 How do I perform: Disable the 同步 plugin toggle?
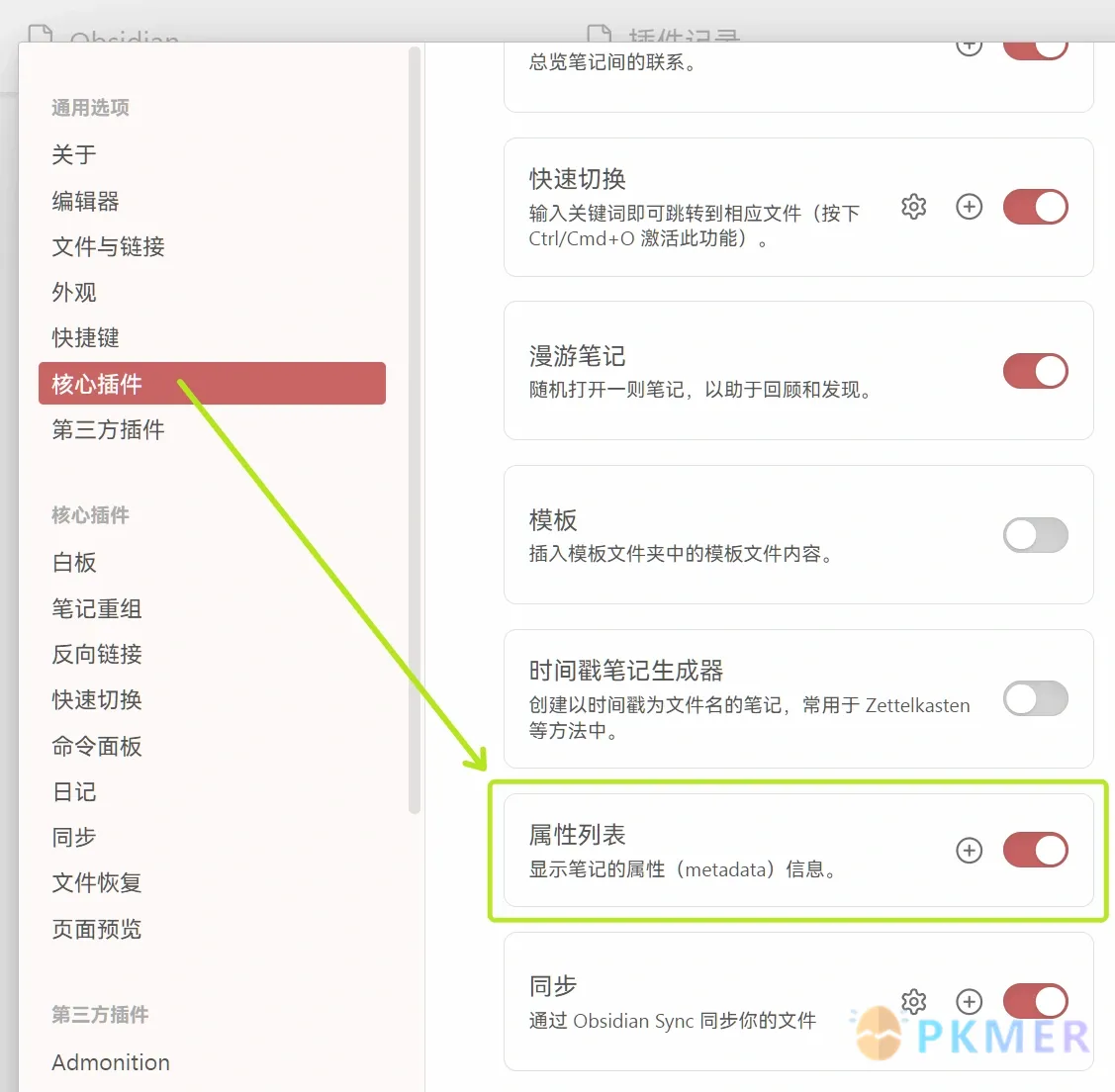(1035, 1002)
